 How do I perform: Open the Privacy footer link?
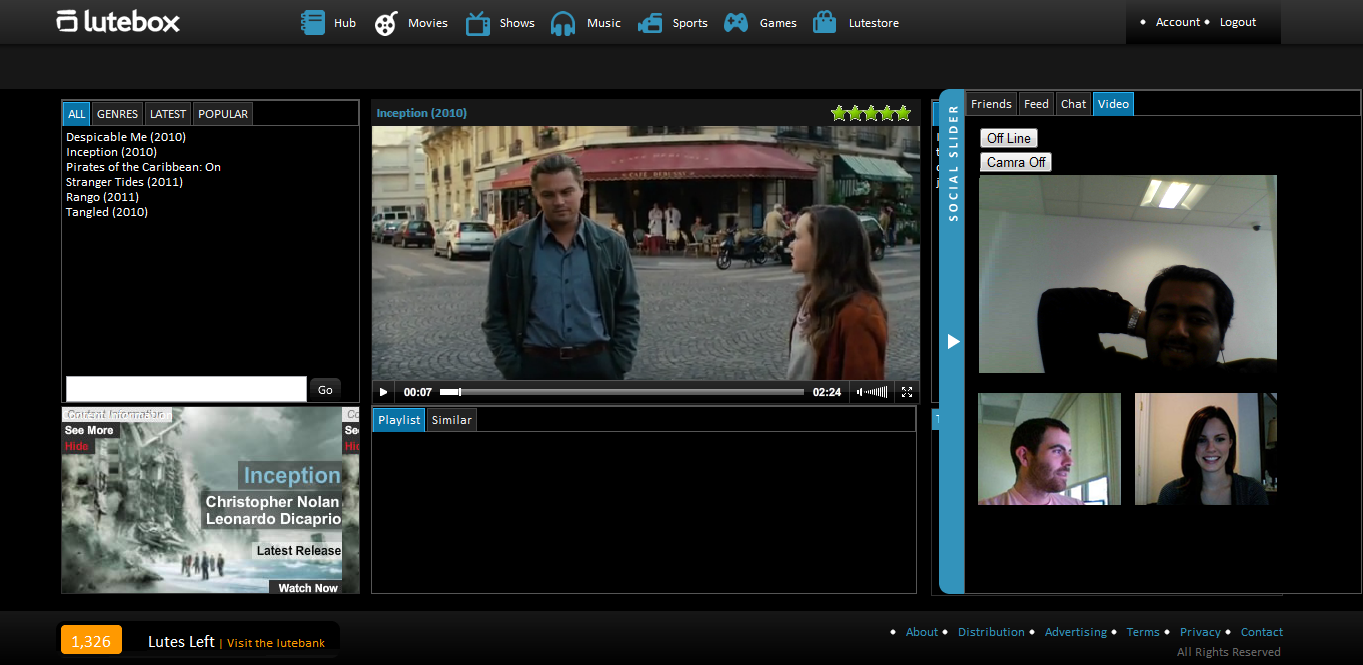tap(1200, 632)
